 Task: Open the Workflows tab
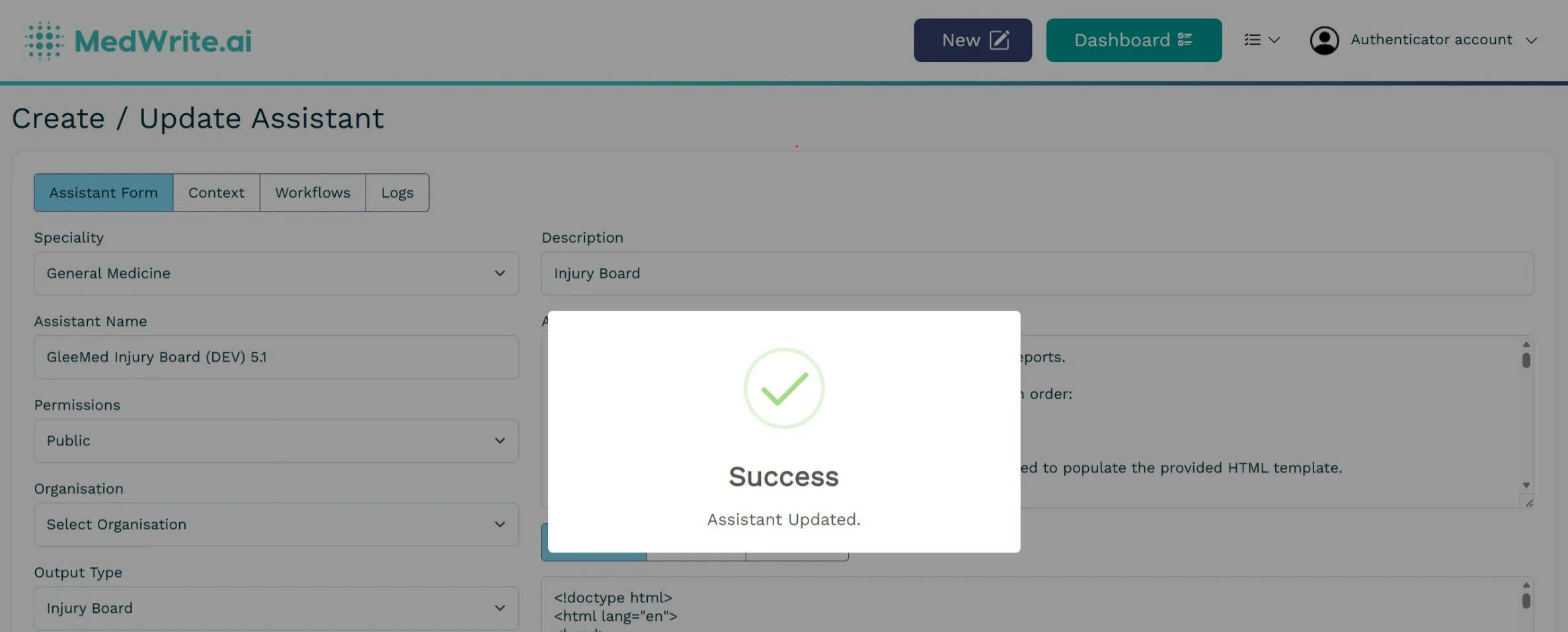(x=312, y=192)
